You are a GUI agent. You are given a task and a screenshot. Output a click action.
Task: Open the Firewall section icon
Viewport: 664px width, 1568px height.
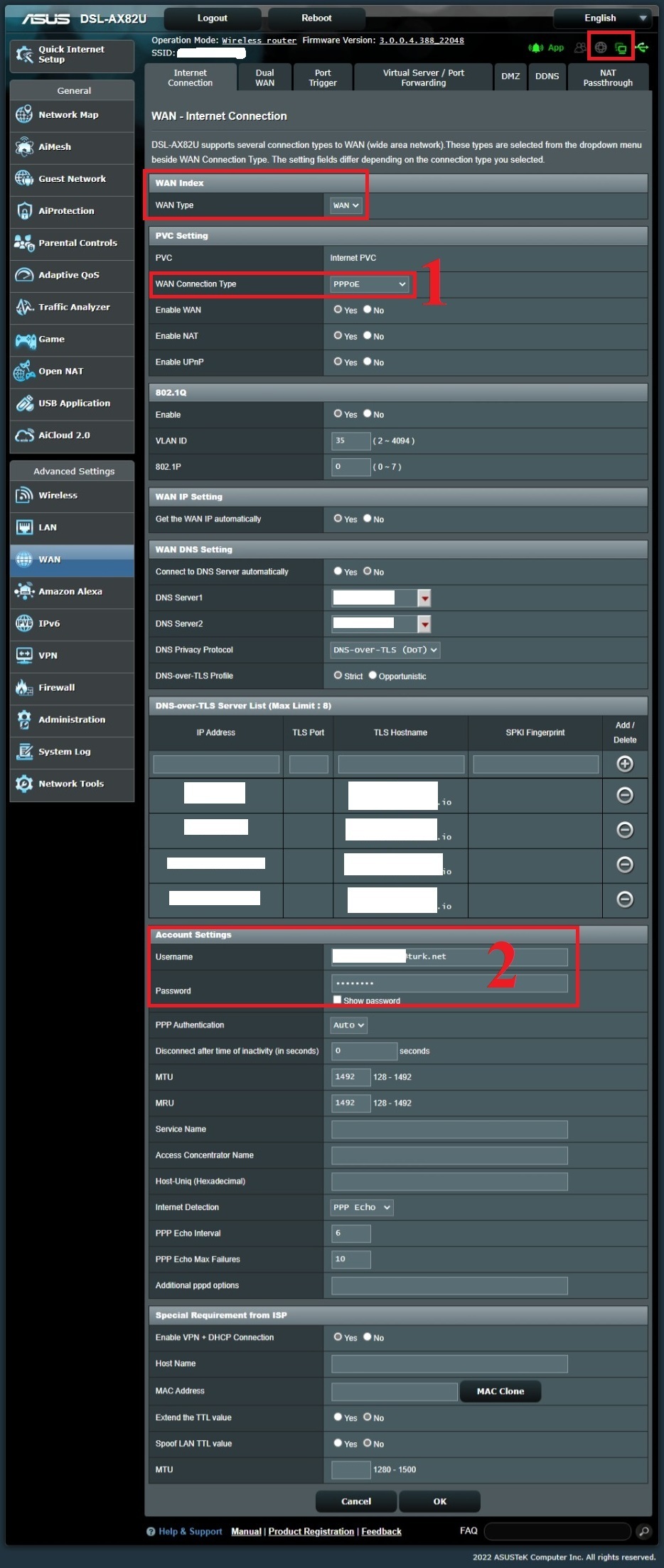[24, 687]
